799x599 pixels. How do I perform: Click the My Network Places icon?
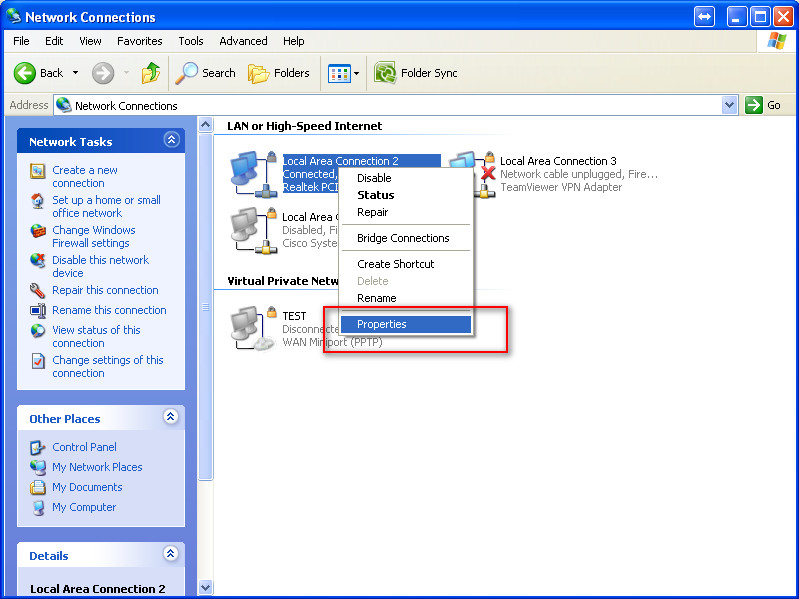click(38, 467)
